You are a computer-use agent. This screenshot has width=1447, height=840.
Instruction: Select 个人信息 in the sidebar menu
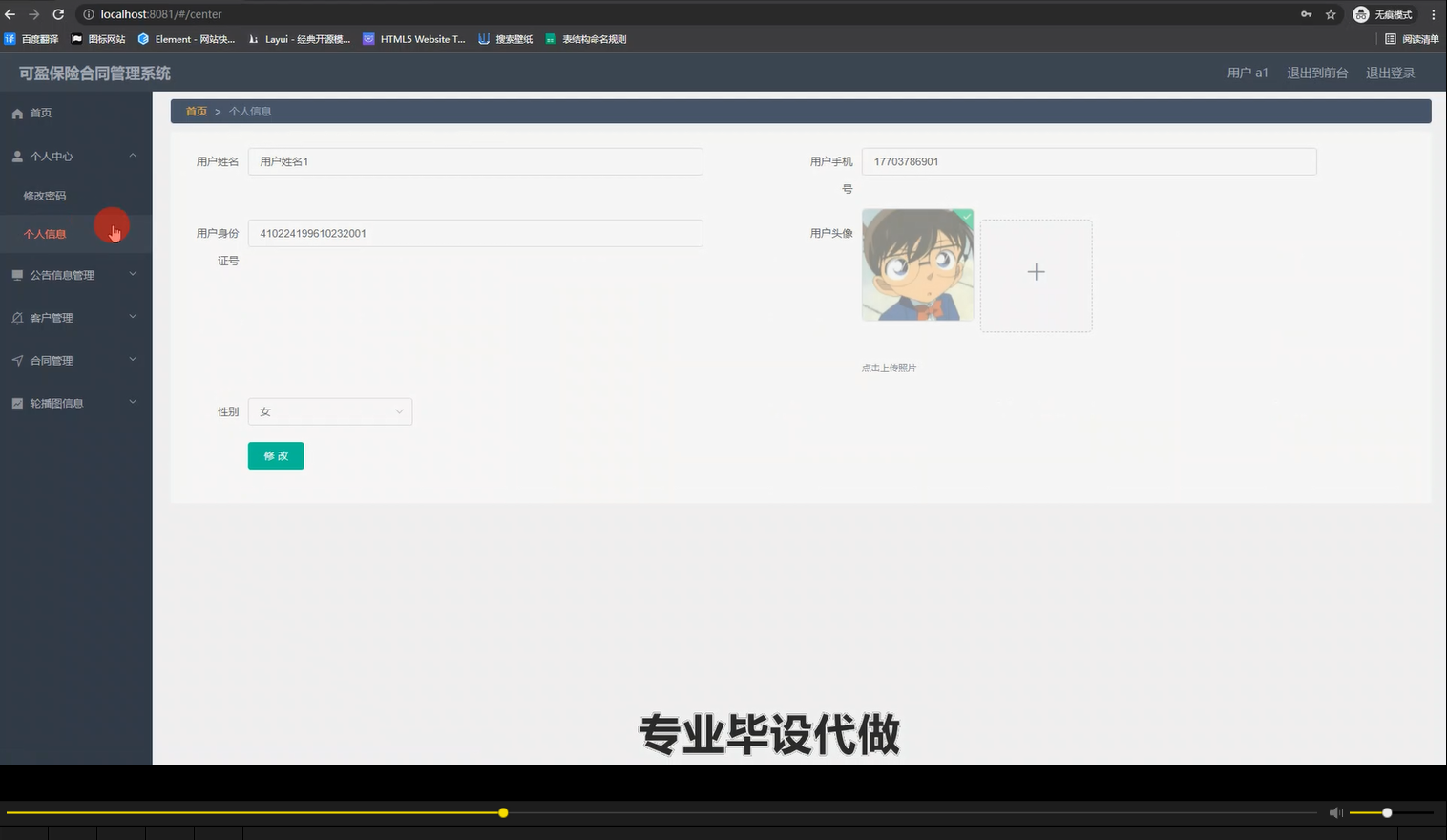click(x=45, y=233)
